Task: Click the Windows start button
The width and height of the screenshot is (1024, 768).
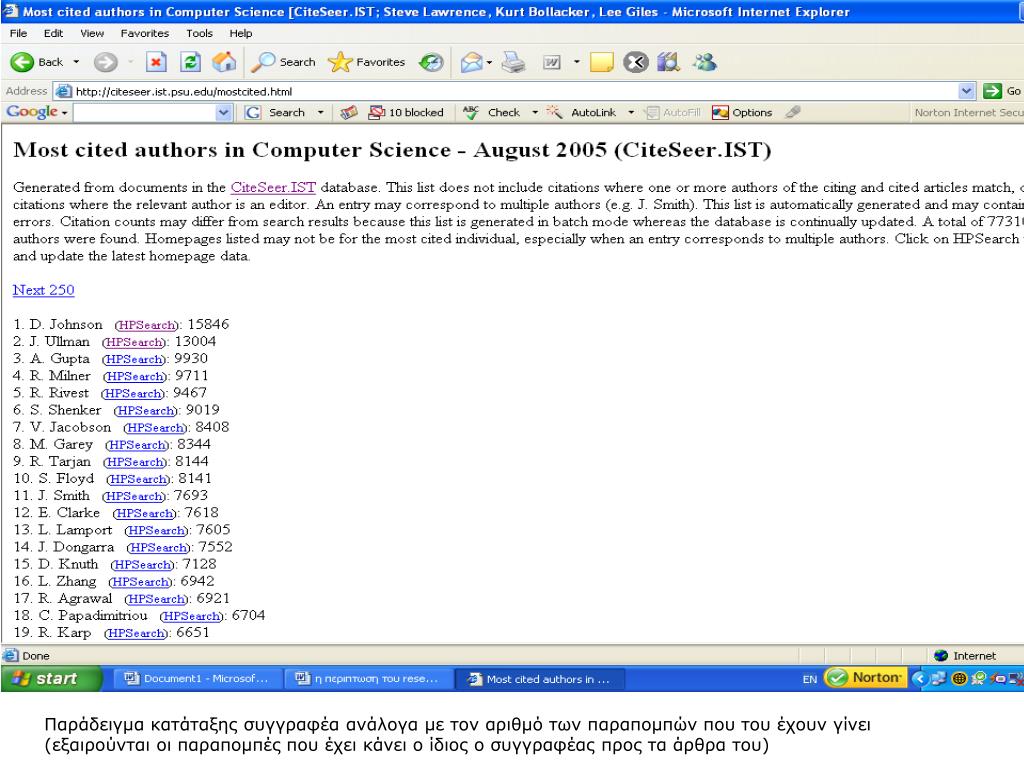Action: (x=52, y=679)
